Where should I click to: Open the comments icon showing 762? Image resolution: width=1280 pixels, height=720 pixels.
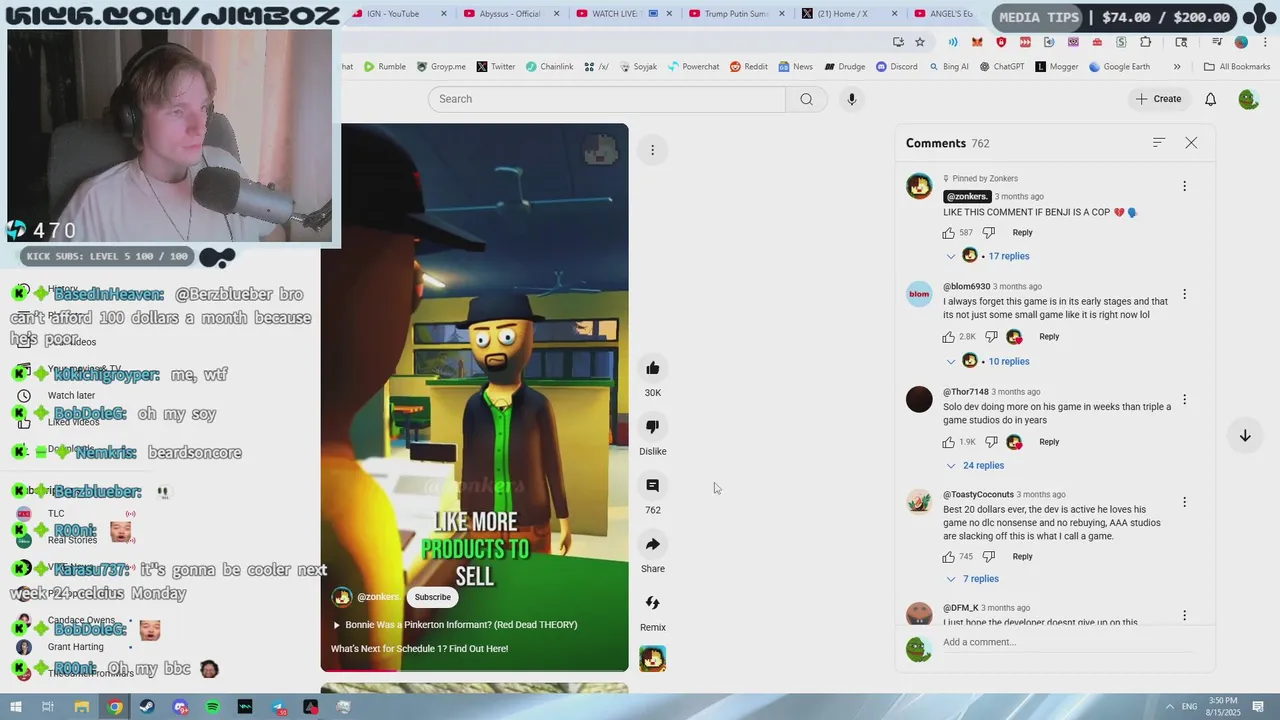click(x=652, y=486)
